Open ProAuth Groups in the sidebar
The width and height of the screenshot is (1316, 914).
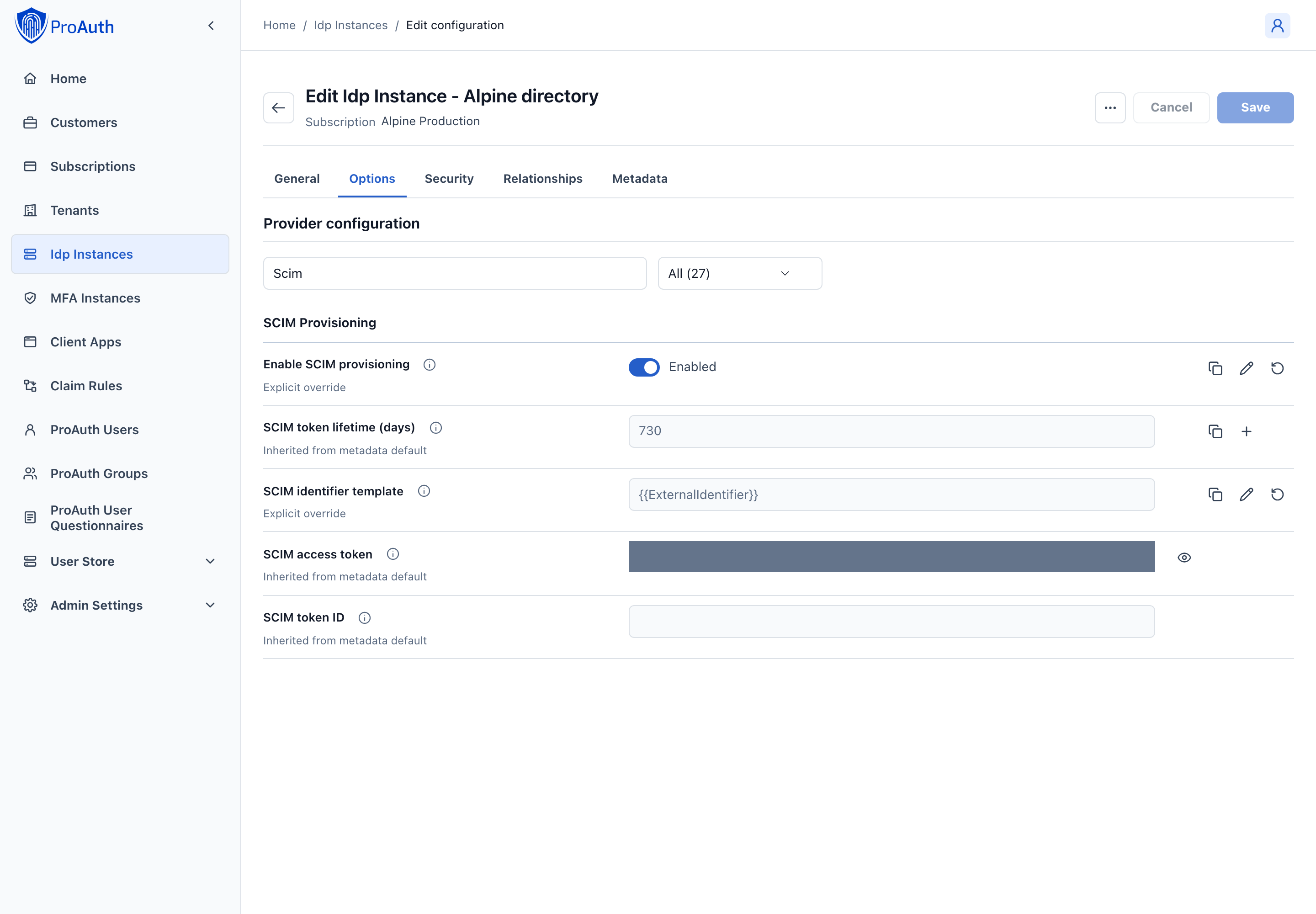point(120,473)
